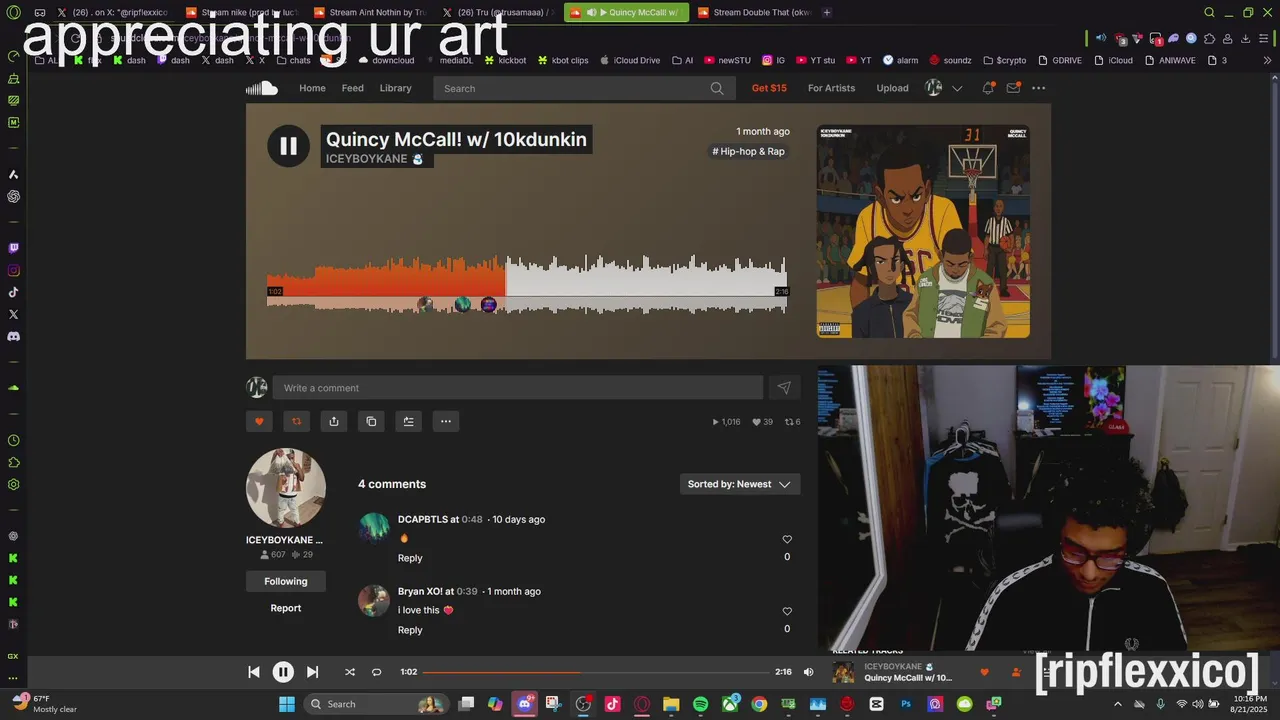Report this track via Report button

click(286, 608)
